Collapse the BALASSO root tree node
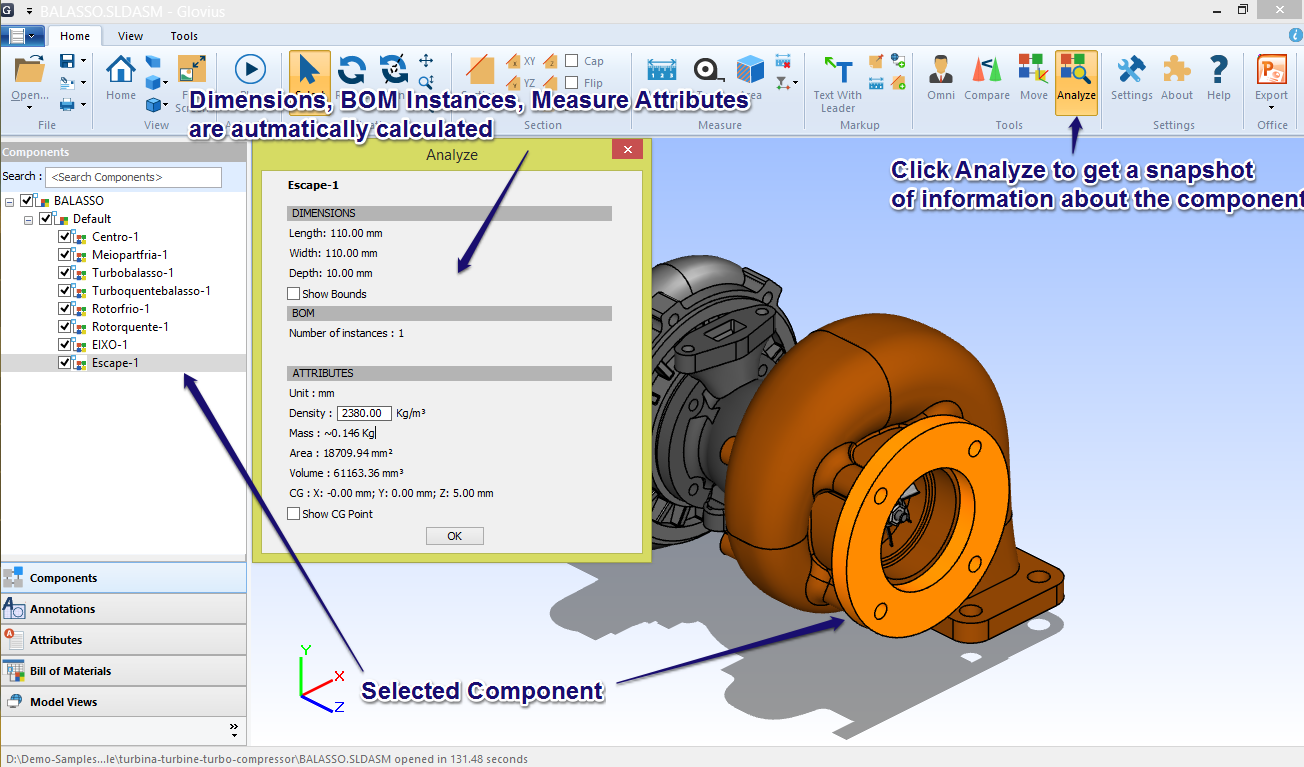Screen dimensions: 1304x767 [x=10, y=201]
